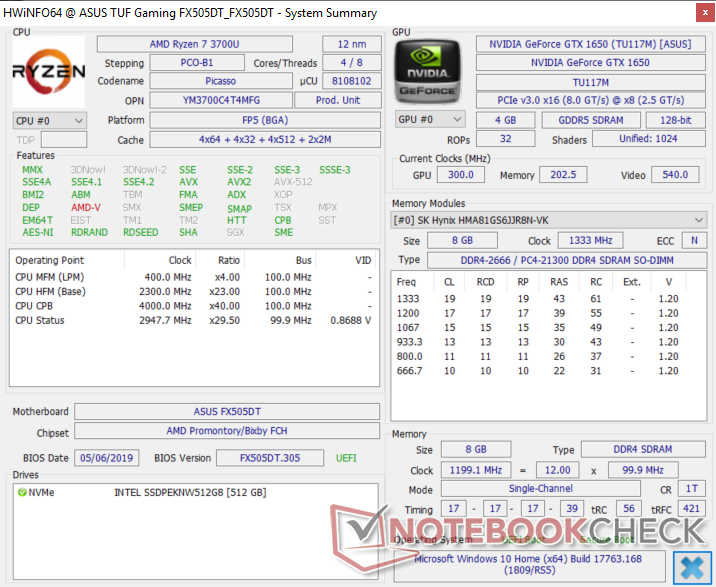Click the Windows 10 Home operating system field
The width and height of the screenshot is (716, 587).
(530, 565)
